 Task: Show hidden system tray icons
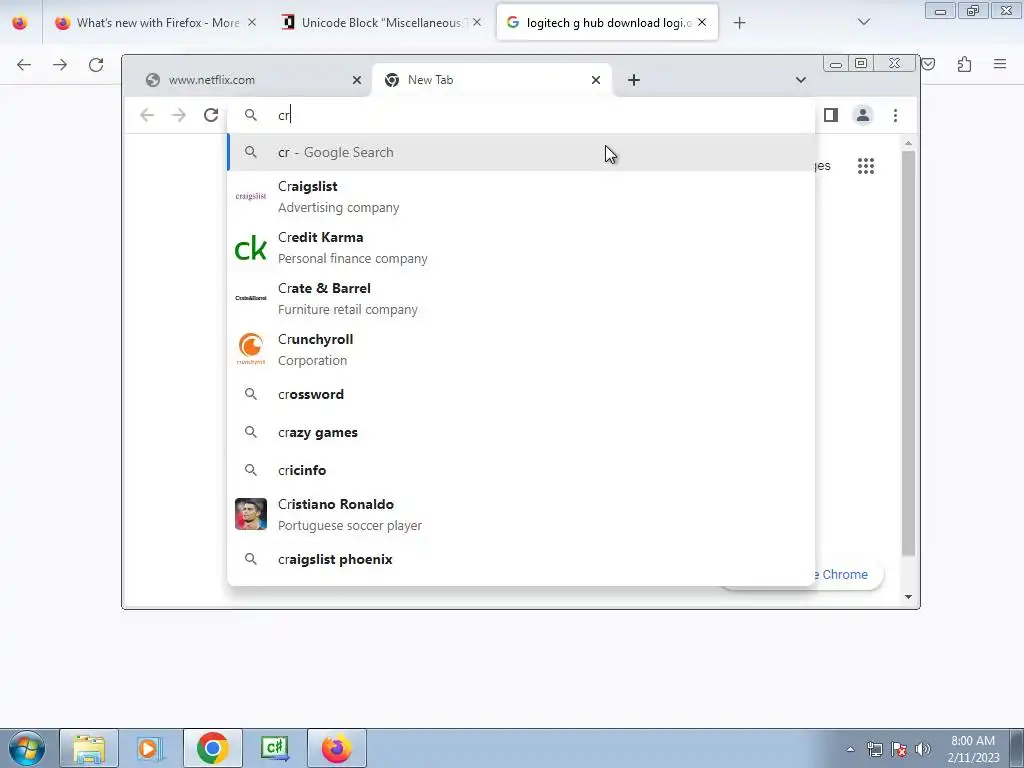(850, 749)
